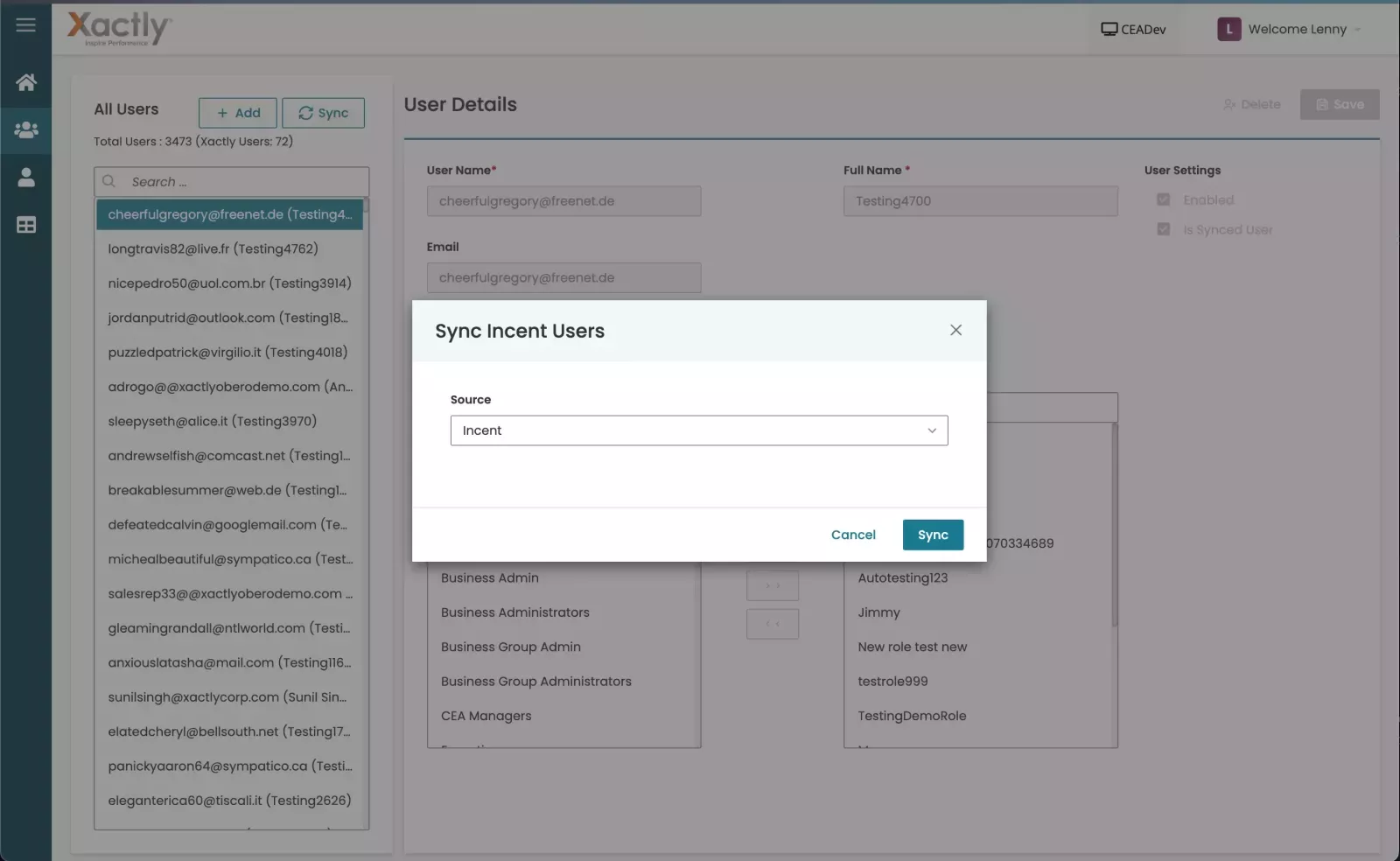Select the Business Group Admin role

(562, 647)
